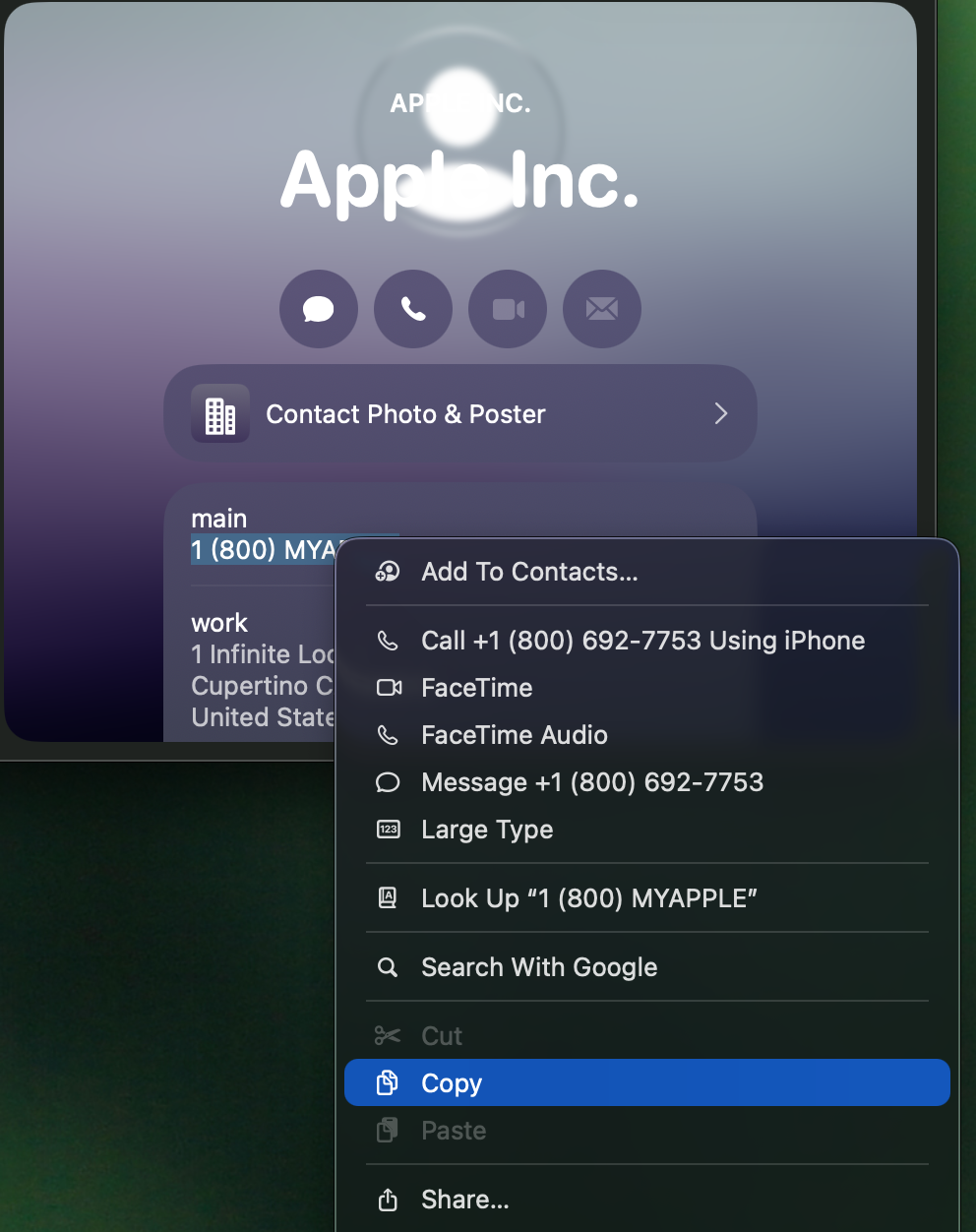Click the Message speech bubble menu icon
Image resolution: width=976 pixels, height=1232 pixels.
tap(388, 782)
